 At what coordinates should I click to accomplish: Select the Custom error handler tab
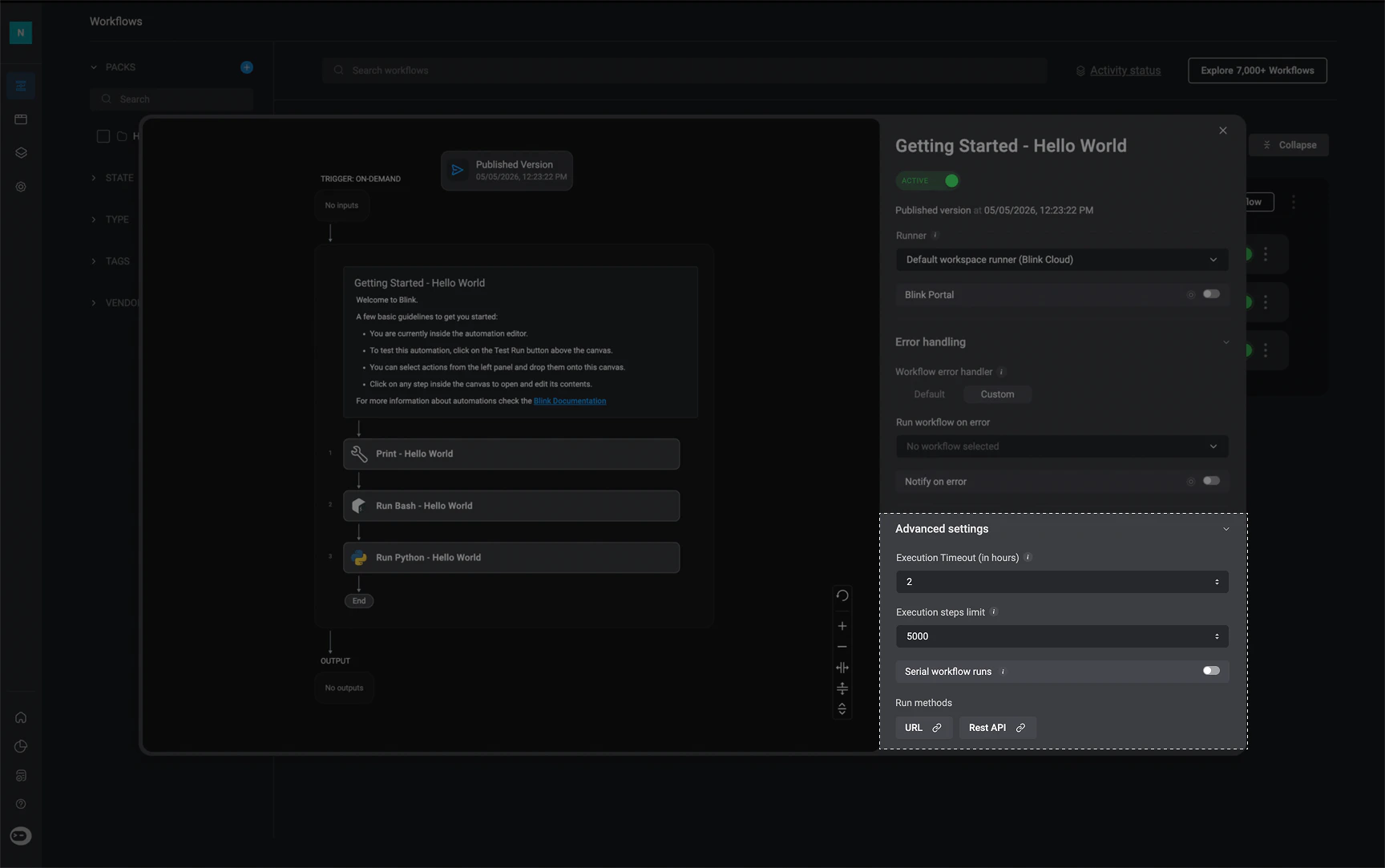(997, 394)
